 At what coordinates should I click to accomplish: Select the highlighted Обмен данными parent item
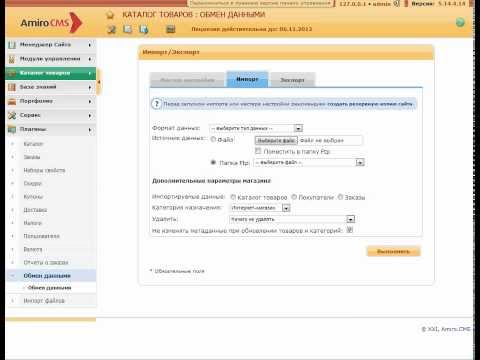pyautogui.click(x=47, y=276)
